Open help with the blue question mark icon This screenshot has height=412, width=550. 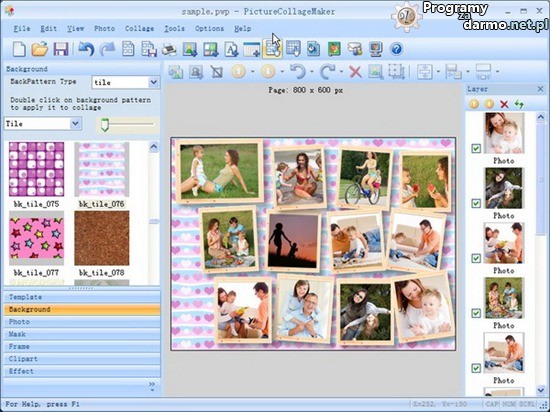tap(396, 49)
